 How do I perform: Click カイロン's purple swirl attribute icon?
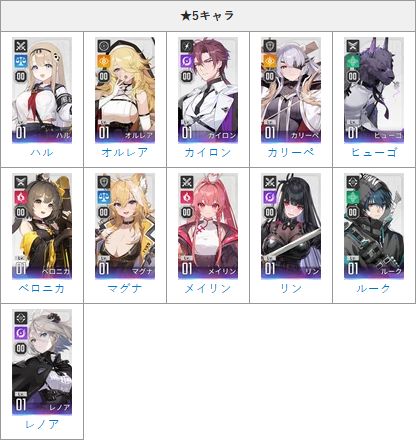(x=187, y=61)
